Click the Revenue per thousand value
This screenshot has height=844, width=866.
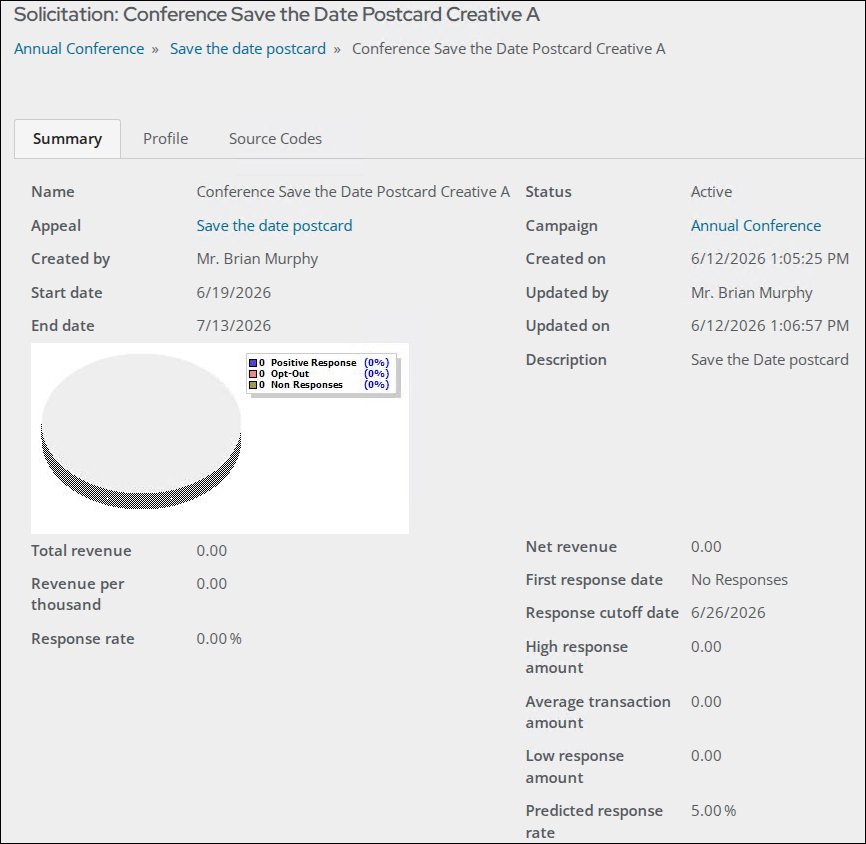[x=212, y=584]
